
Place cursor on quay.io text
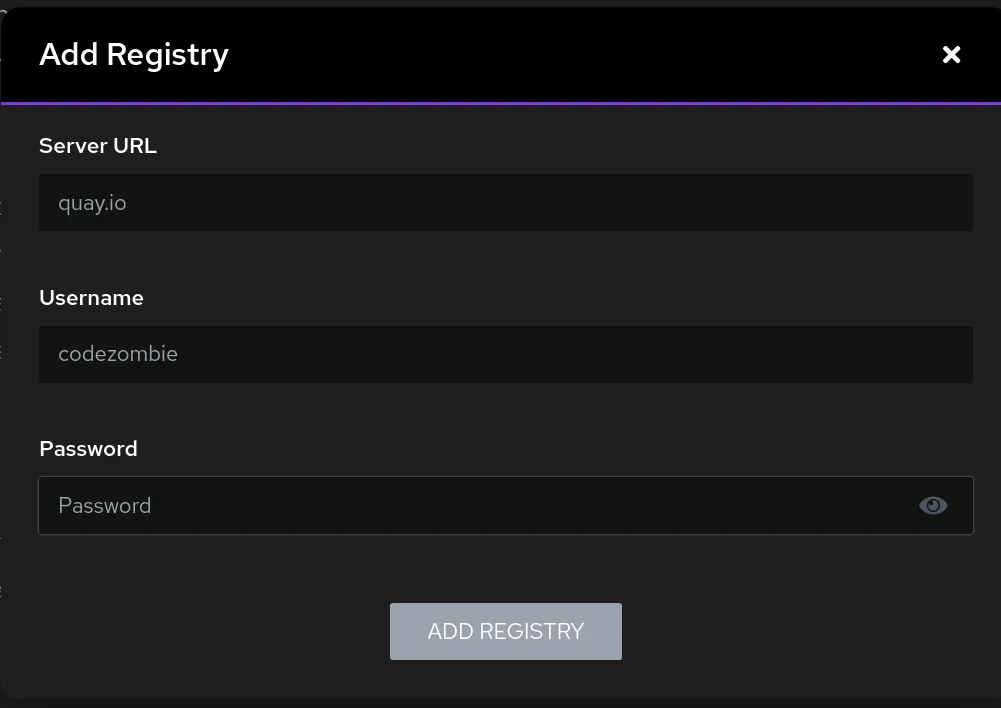click(92, 204)
